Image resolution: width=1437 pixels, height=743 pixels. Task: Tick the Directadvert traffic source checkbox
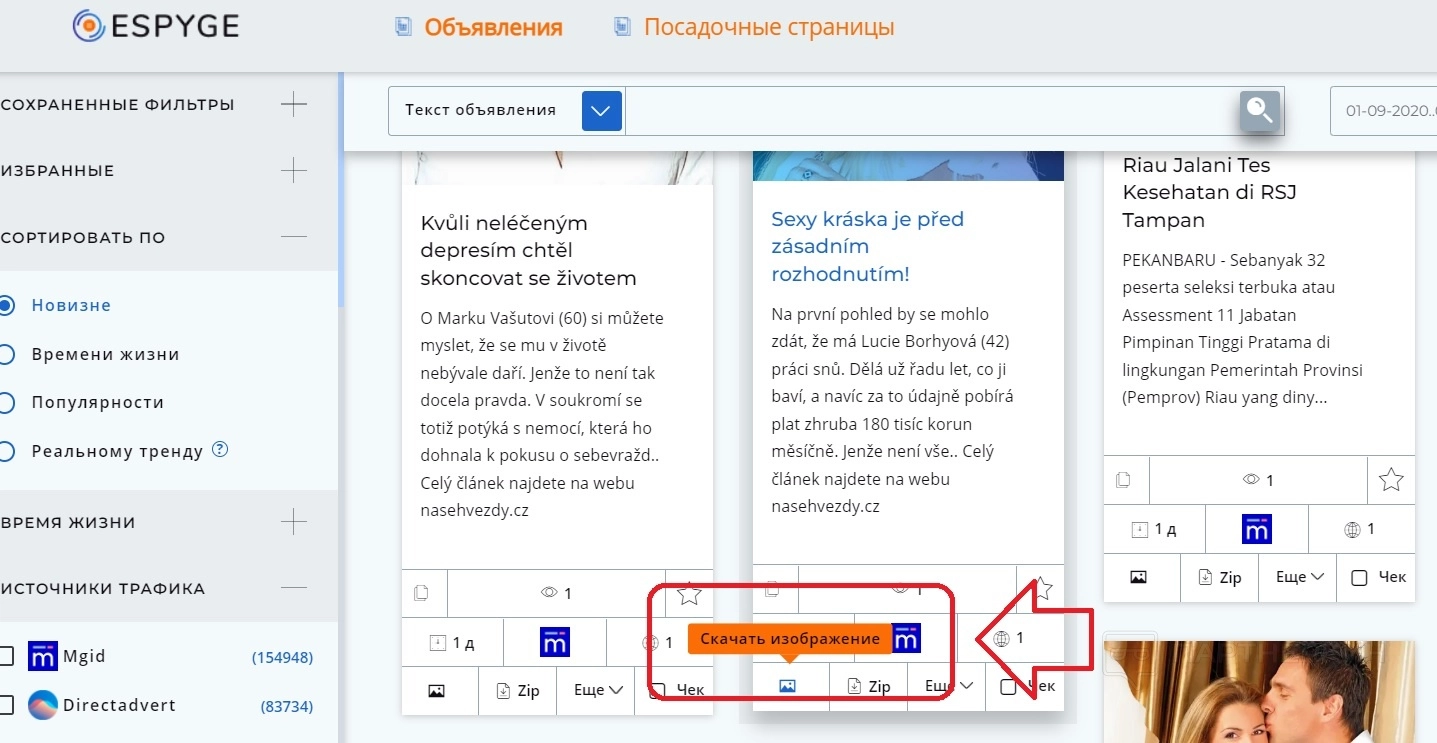coord(6,705)
